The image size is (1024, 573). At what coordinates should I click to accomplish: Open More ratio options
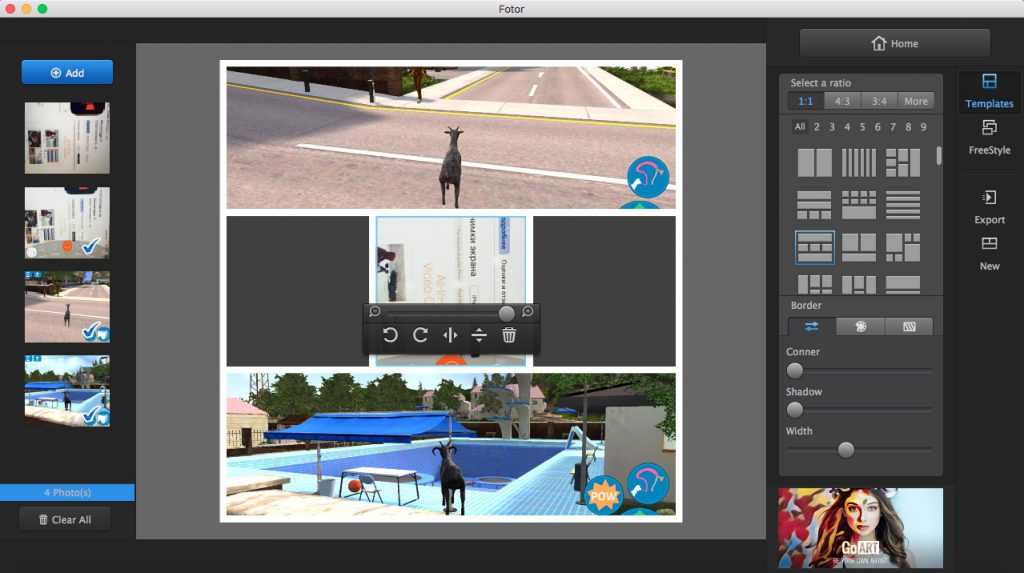click(916, 101)
